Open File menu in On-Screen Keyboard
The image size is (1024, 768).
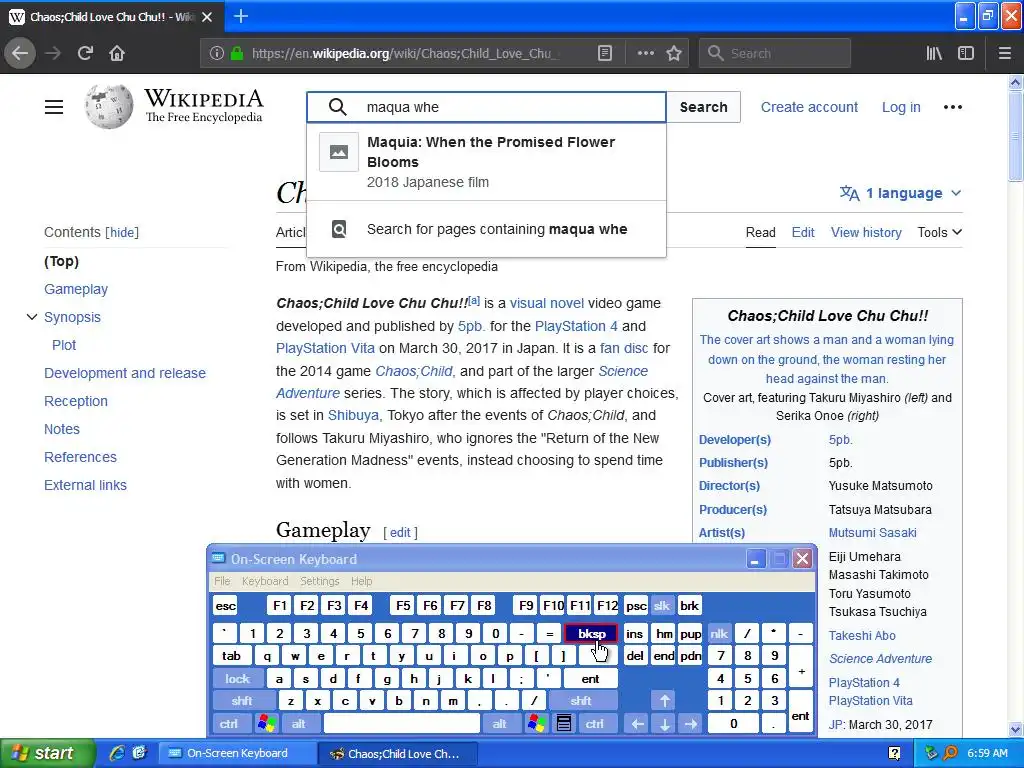[x=222, y=581]
